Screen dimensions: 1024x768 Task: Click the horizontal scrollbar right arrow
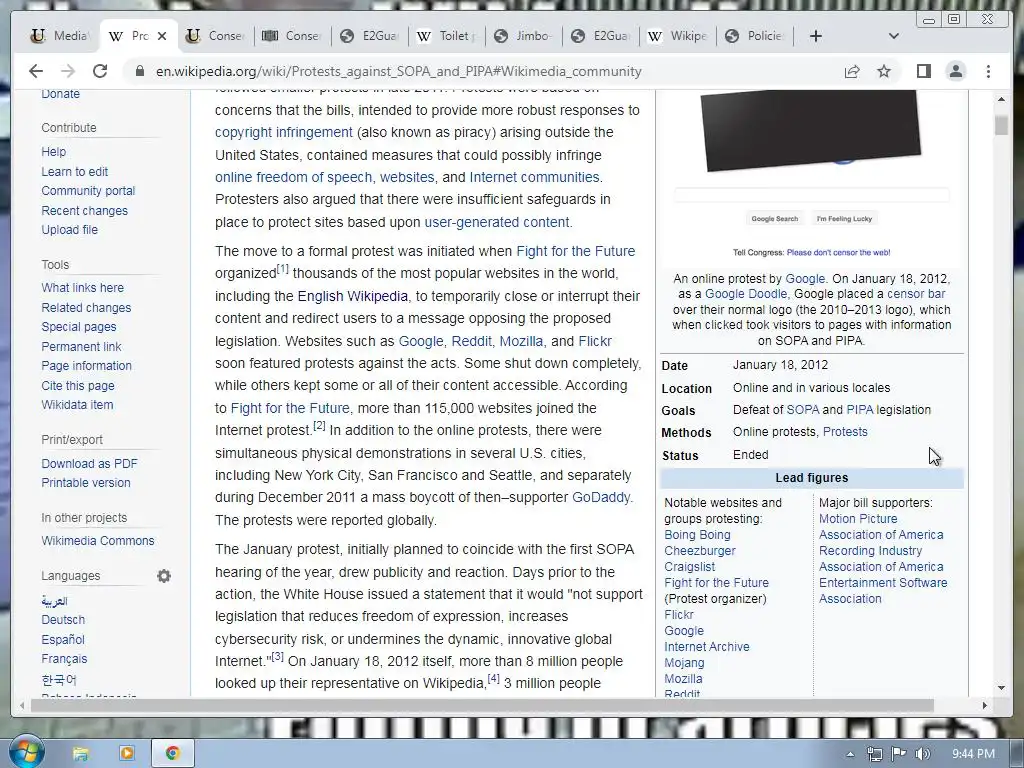coord(985,705)
